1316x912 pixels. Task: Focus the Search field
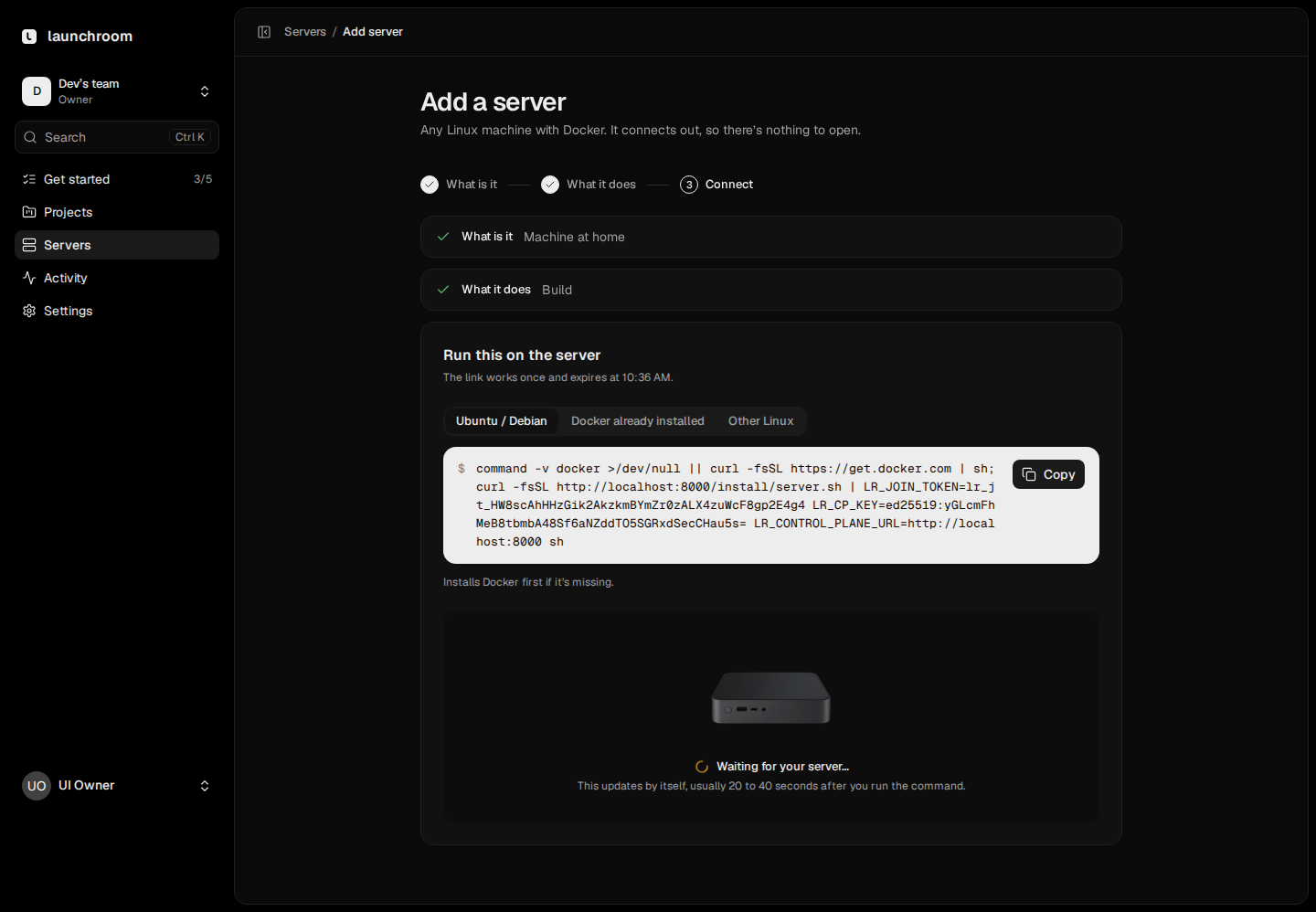click(117, 137)
